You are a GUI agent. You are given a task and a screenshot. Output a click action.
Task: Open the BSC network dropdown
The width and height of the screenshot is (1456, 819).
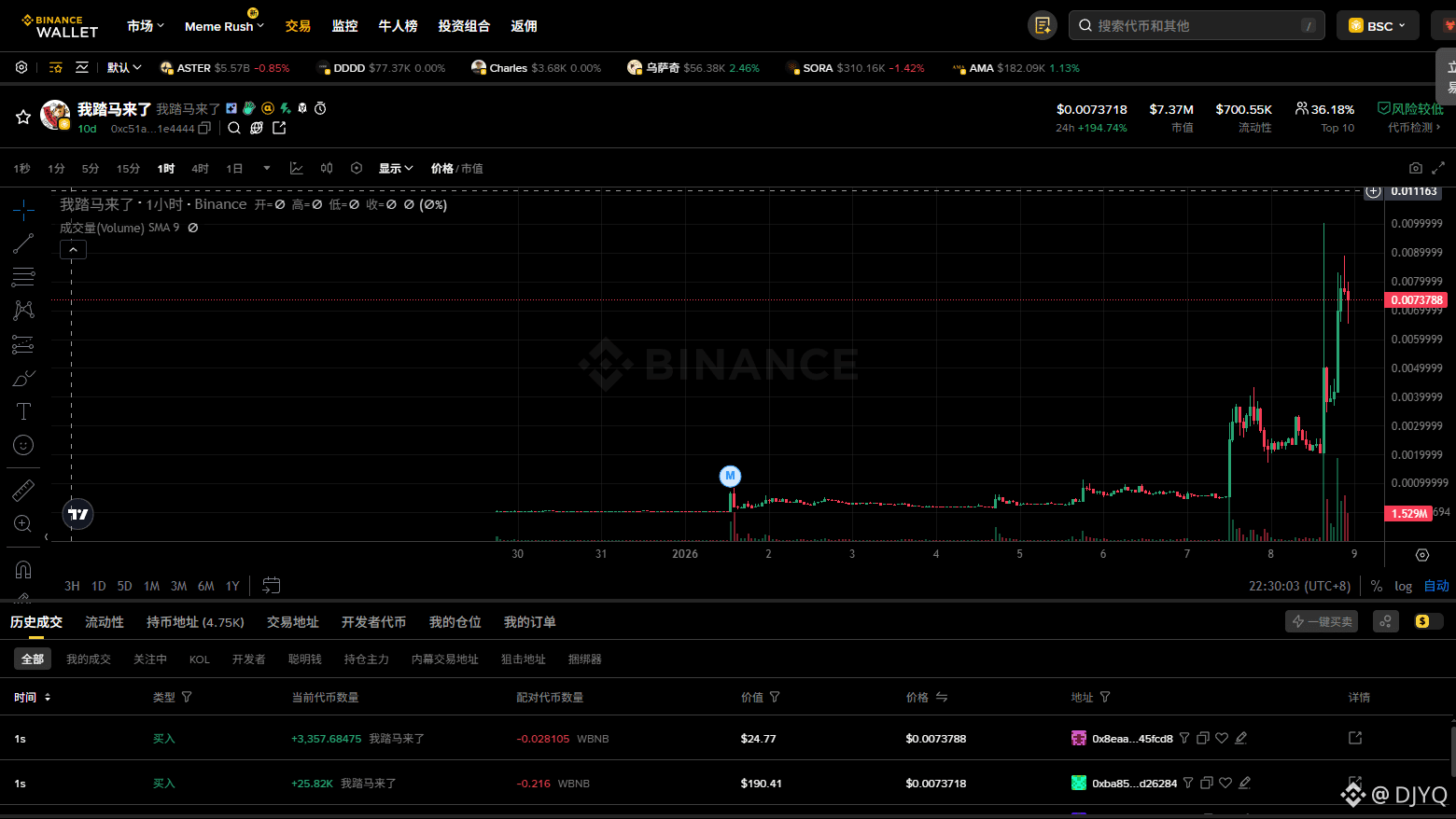point(1377,25)
